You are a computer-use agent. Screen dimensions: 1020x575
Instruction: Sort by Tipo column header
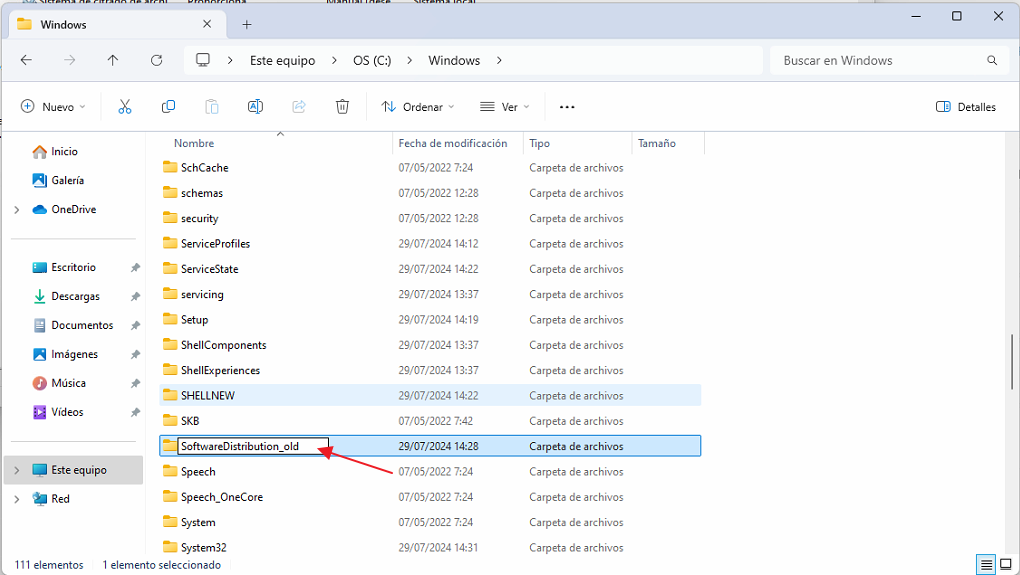(x=539, y=143)
